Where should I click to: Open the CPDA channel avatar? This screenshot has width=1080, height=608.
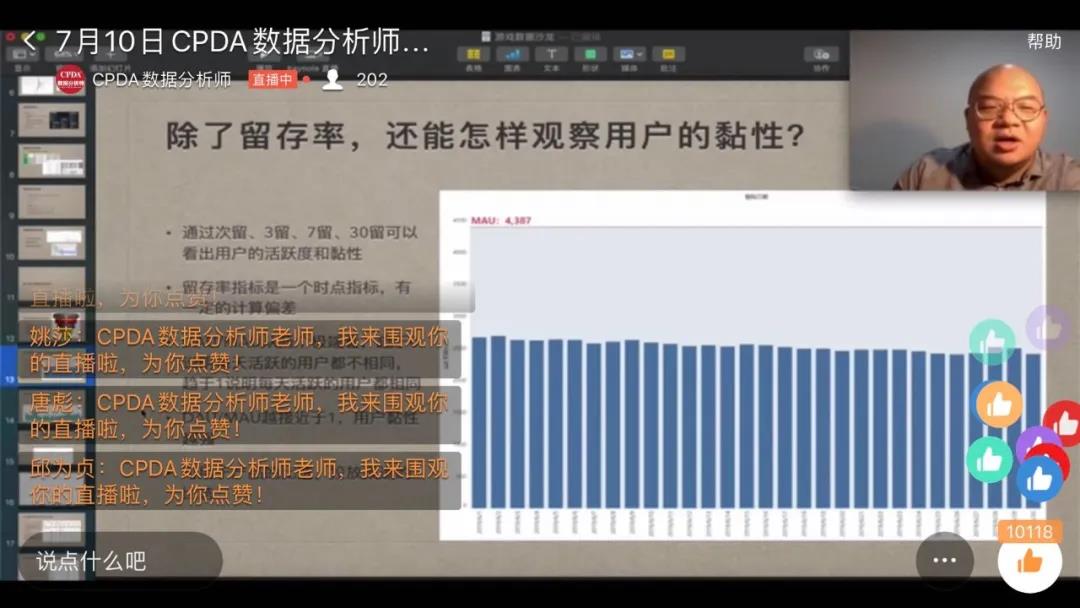[x=70, y=79]
